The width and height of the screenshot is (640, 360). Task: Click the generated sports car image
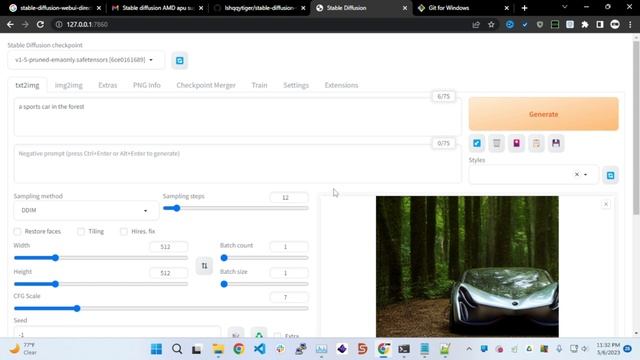pos(467,267)
